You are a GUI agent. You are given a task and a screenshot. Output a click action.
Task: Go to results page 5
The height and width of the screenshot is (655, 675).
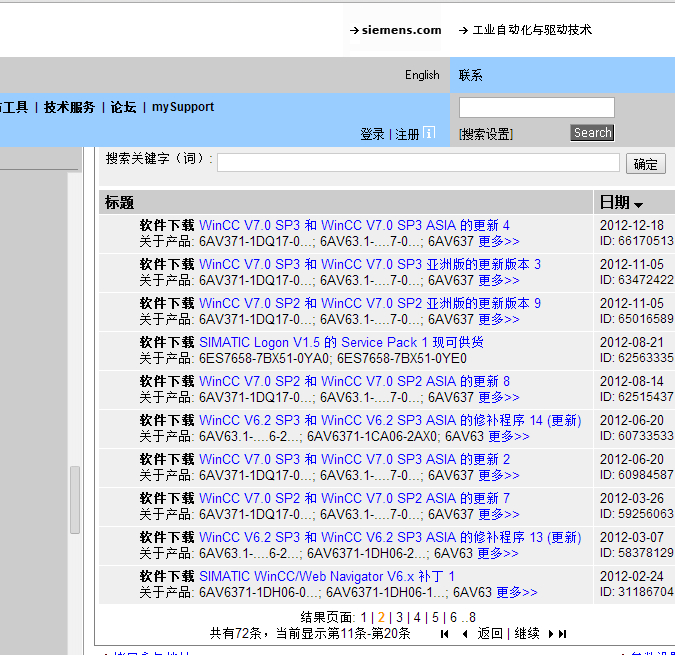point(435,618)
